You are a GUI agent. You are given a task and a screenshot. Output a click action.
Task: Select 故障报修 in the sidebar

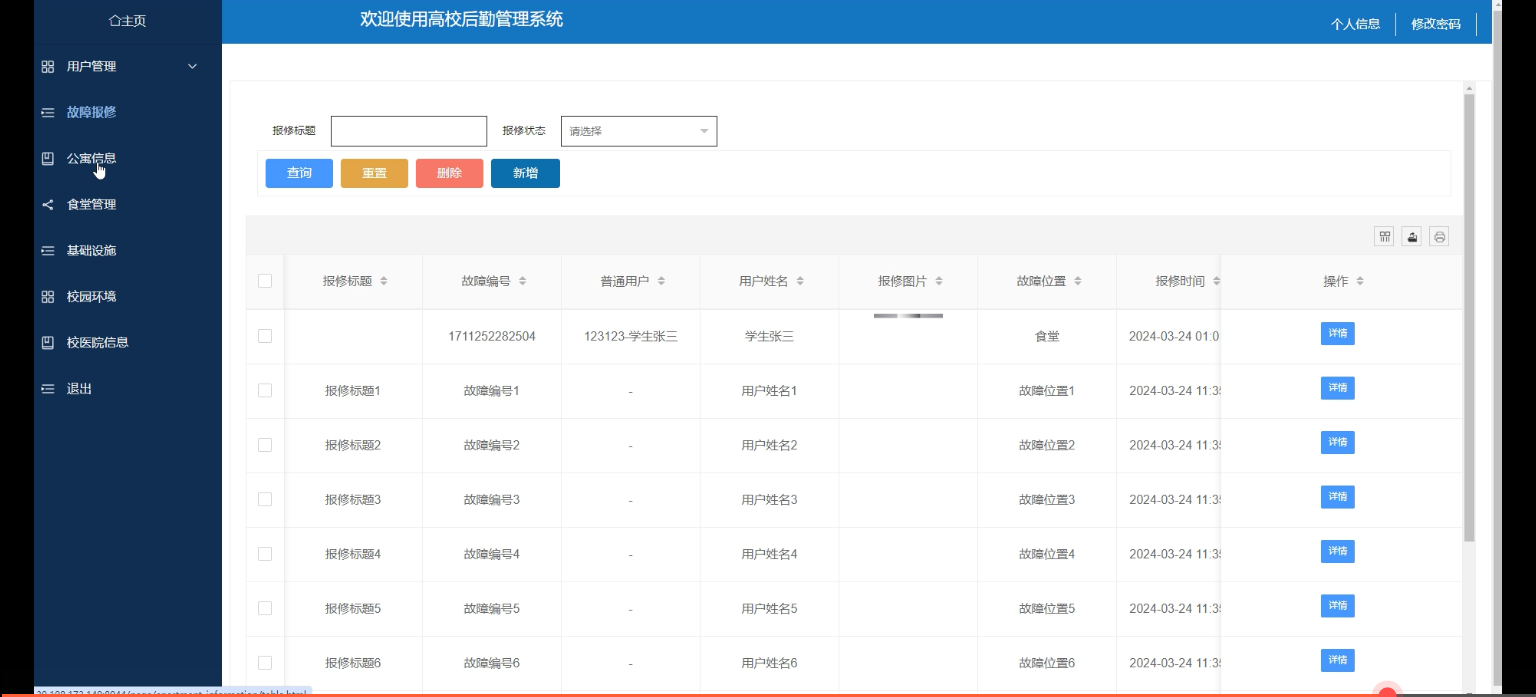(x=91, y=112)
